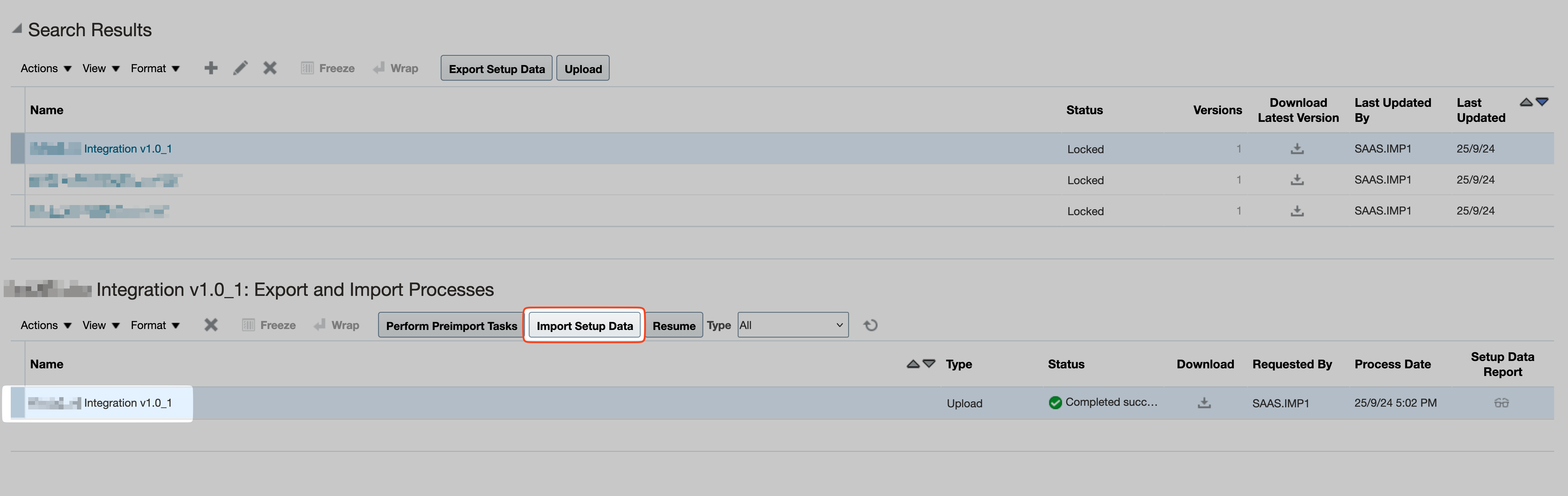This screenshot has height=496, width=1568.
Task: Sort lower Name column descending arrow
Action: tap(929, 363)
